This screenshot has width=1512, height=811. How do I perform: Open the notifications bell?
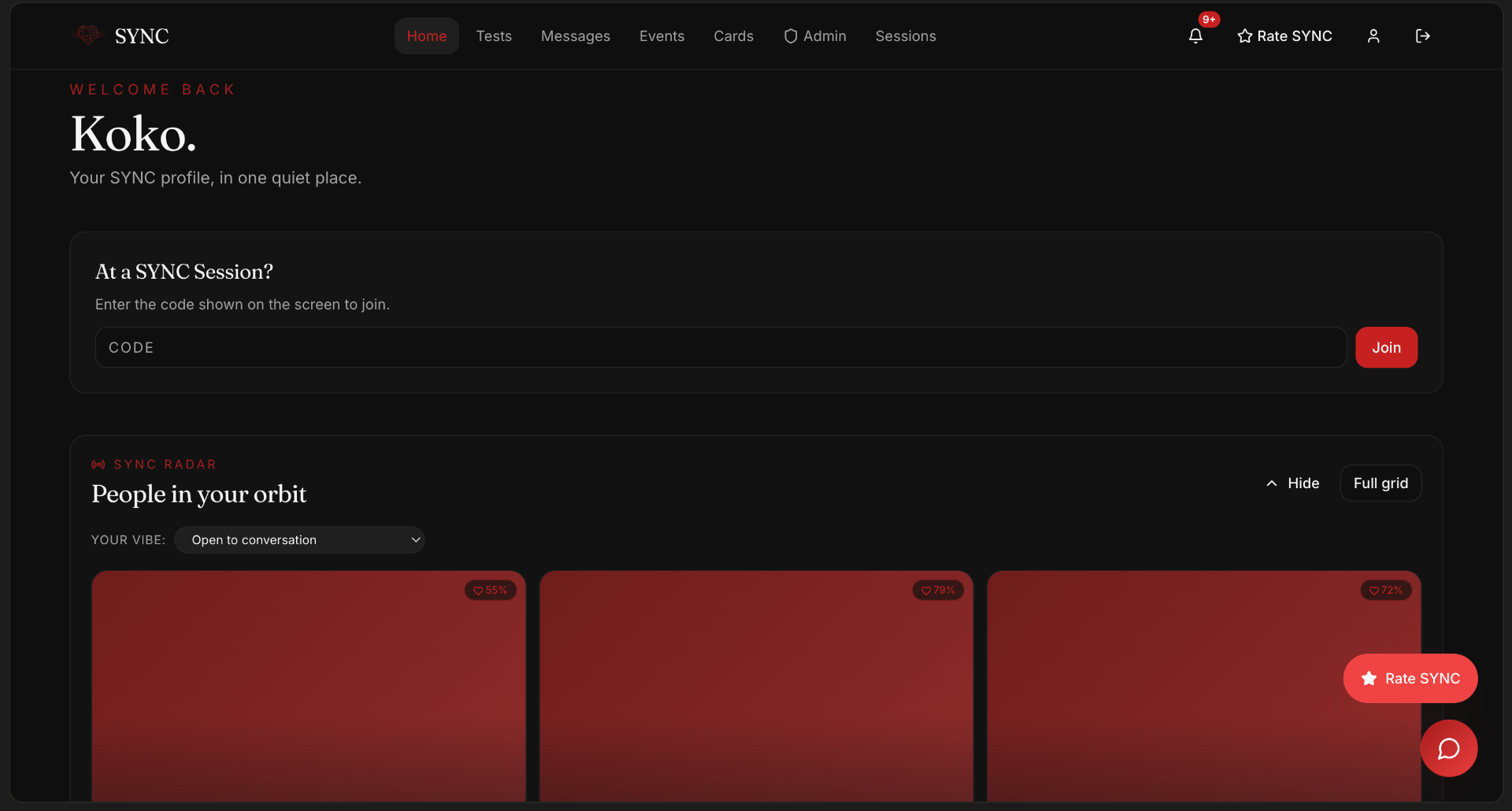pyautogui.click(x=1195, y=36)
